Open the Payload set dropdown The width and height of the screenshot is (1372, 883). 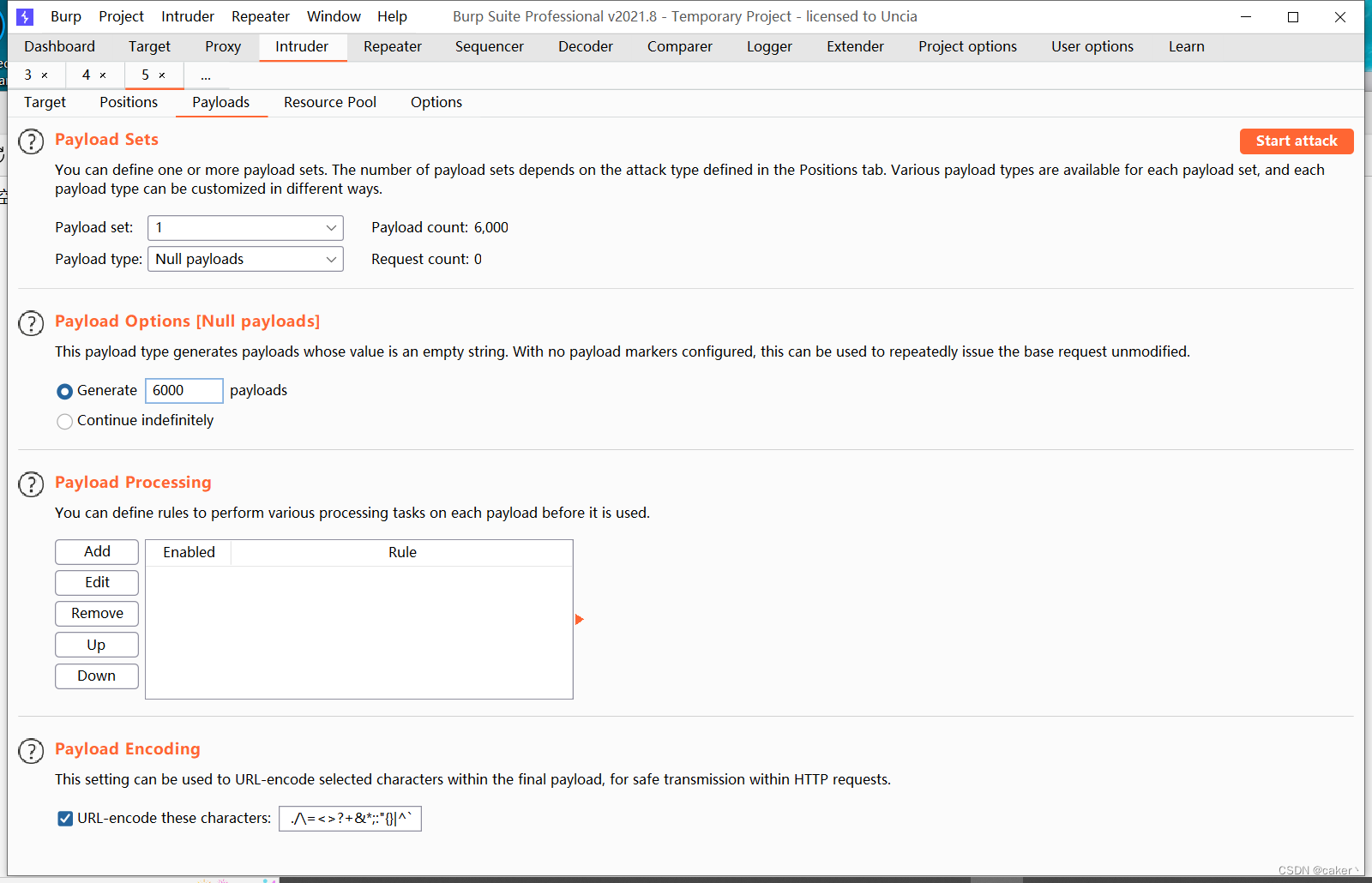(x=245, y=228)
